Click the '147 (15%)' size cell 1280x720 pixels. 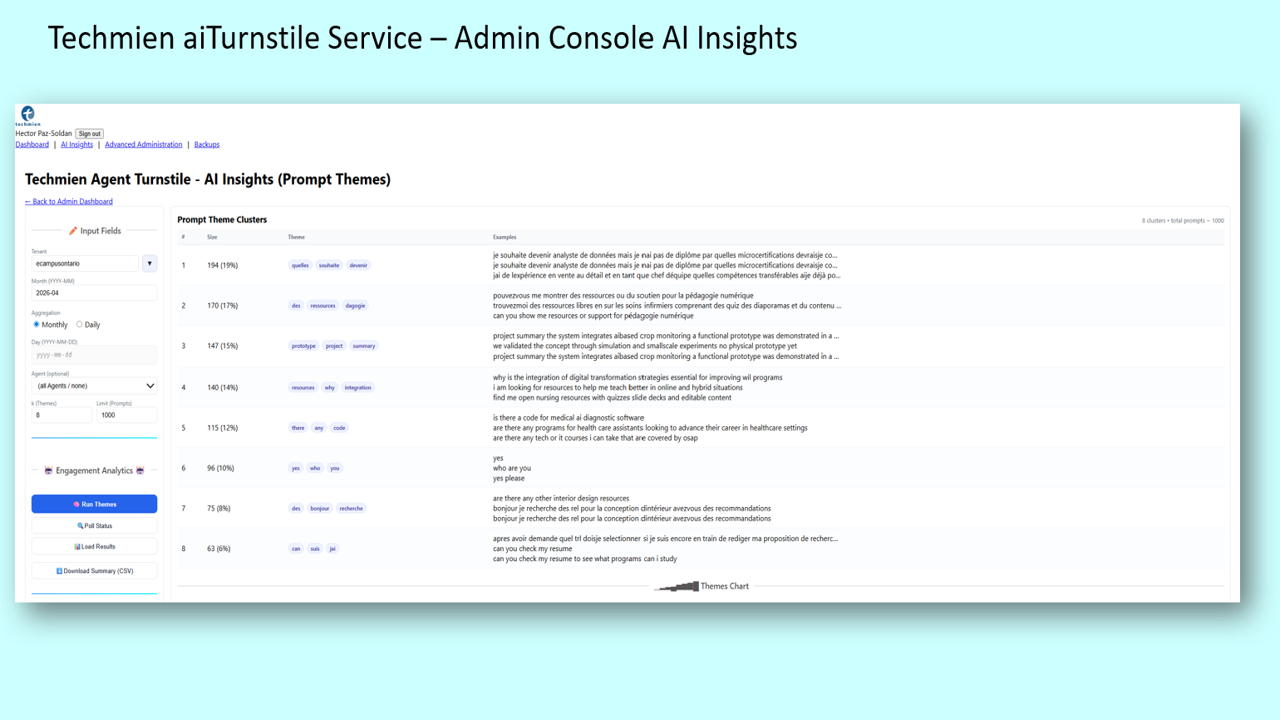[x=223, y=346]
